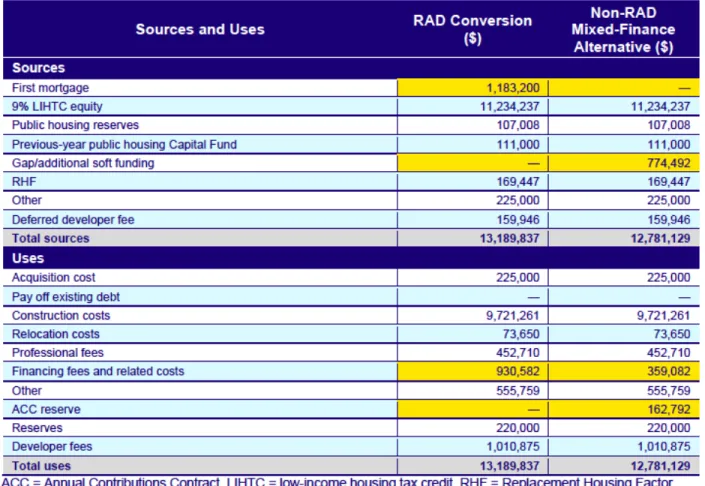Select the 'Professional fees' row label

click(x=58, y=352)
